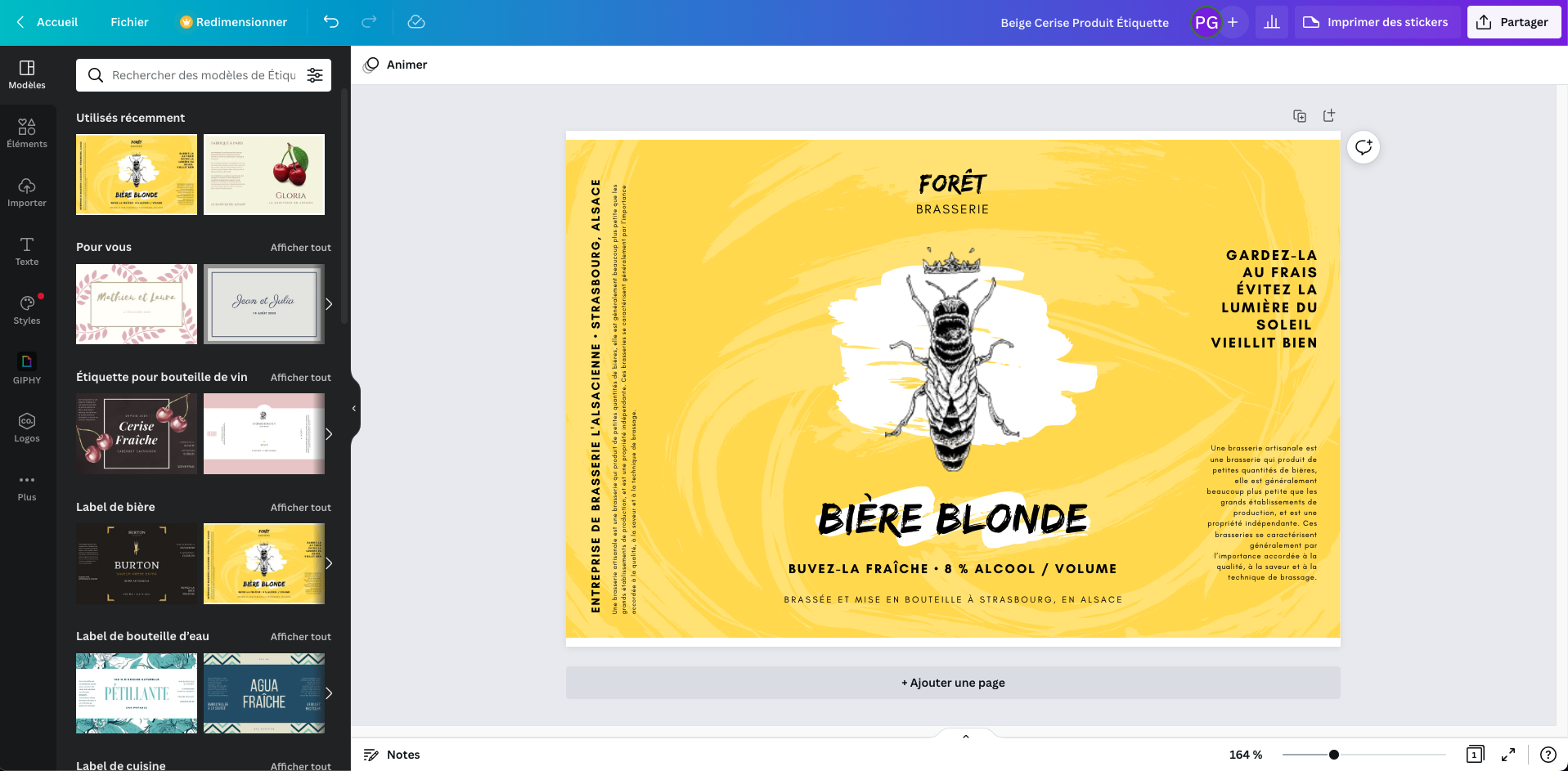
Task: Check cloud save status icon
Action: click(416, 22)
